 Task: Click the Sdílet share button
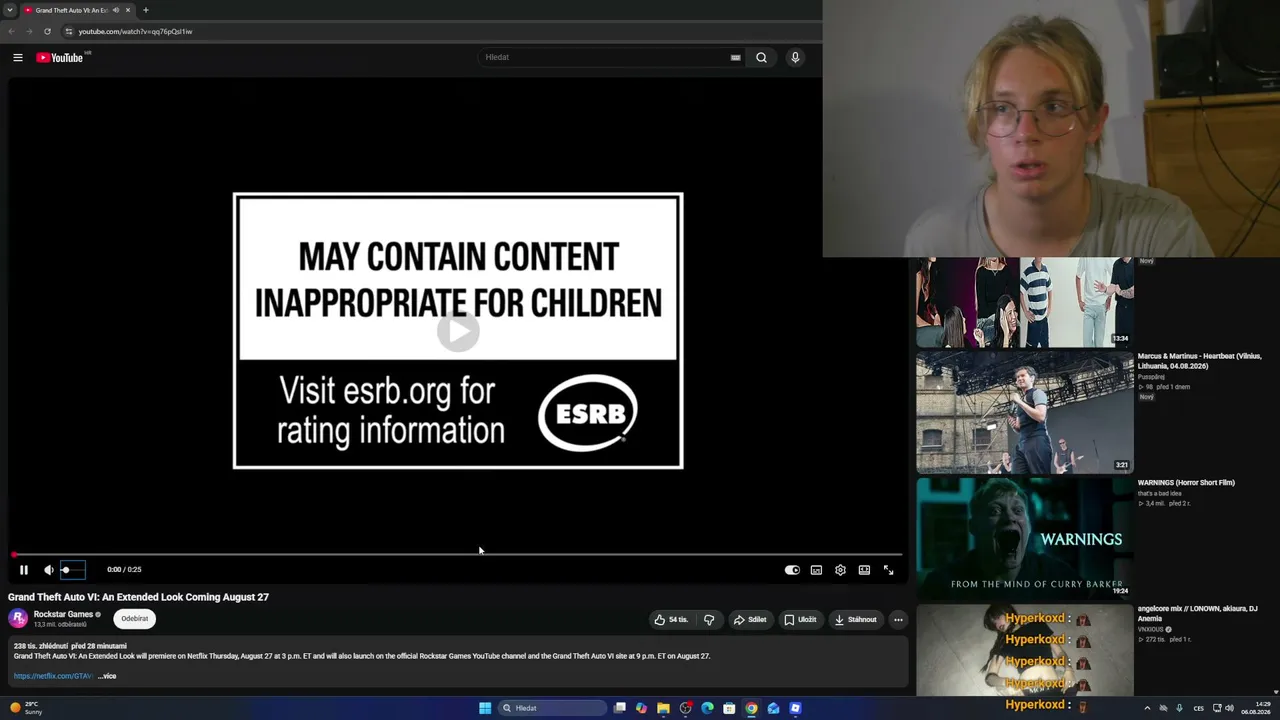click(750, 620)
